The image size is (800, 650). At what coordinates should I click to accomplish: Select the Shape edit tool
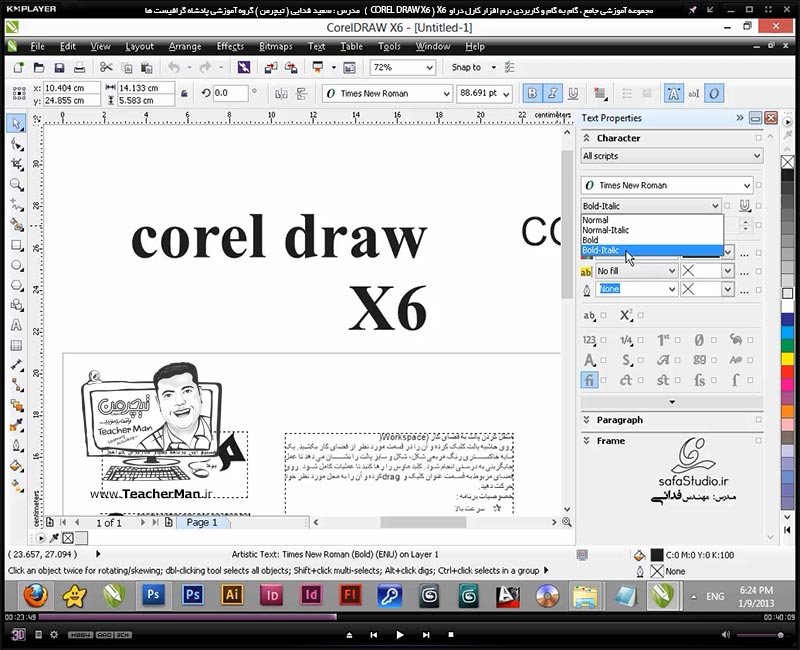17,144
